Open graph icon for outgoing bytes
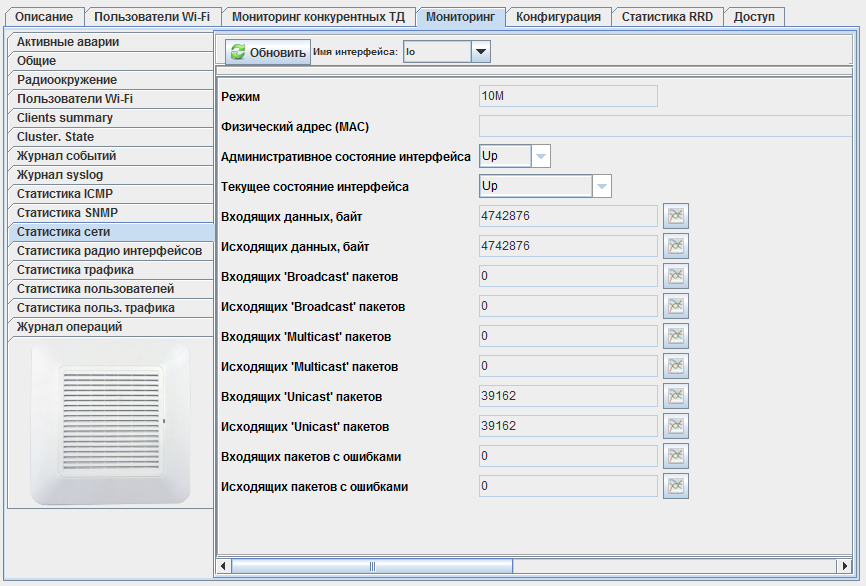 (x=677, y=246)
